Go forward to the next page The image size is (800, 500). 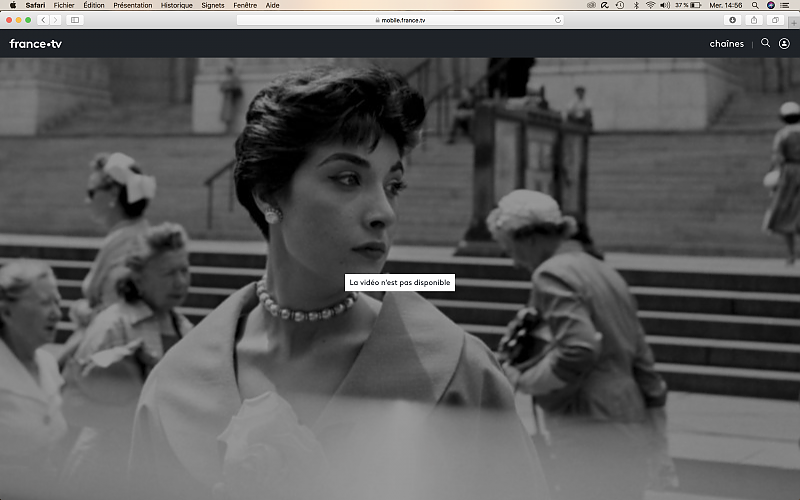pyautogui.click(x=55, y=19)
